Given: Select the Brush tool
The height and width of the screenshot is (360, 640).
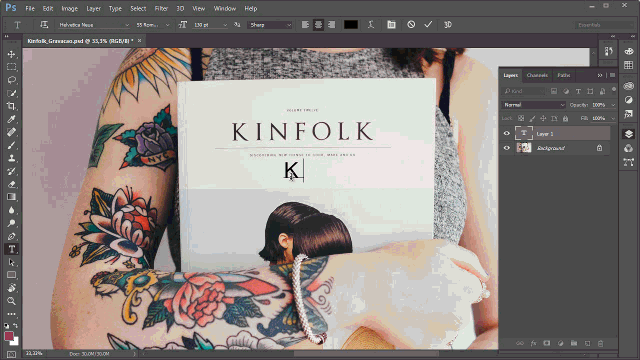Looking at the screenshot, I should [11, 145].
